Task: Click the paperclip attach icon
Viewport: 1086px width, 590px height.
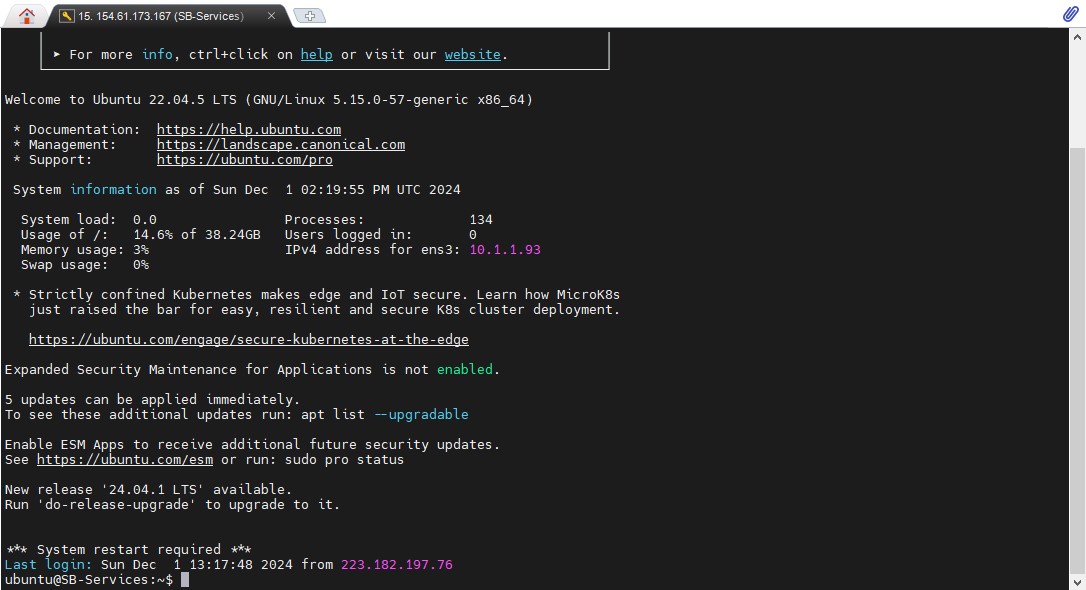Action: click(1070, 14)
